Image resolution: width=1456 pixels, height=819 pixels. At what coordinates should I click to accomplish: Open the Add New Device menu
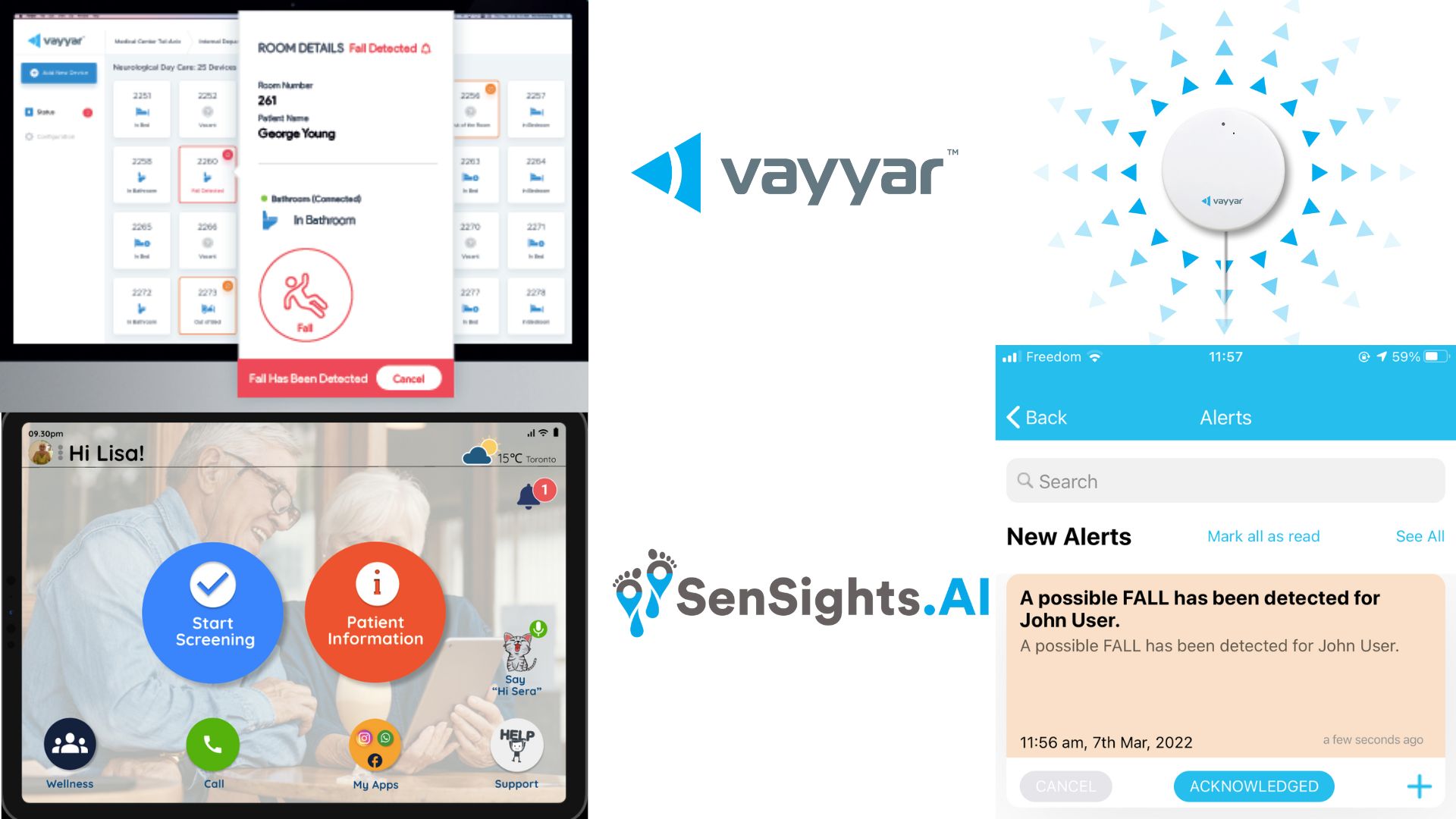point(58,72)
